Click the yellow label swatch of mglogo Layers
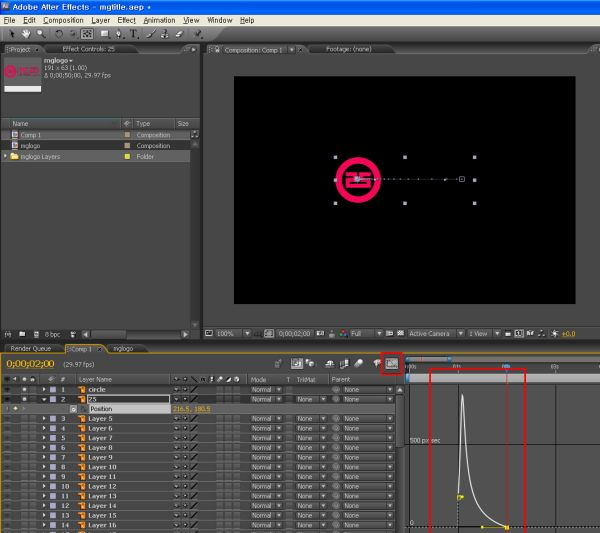The height and width of the screenshot is (533, 600). 127,156
